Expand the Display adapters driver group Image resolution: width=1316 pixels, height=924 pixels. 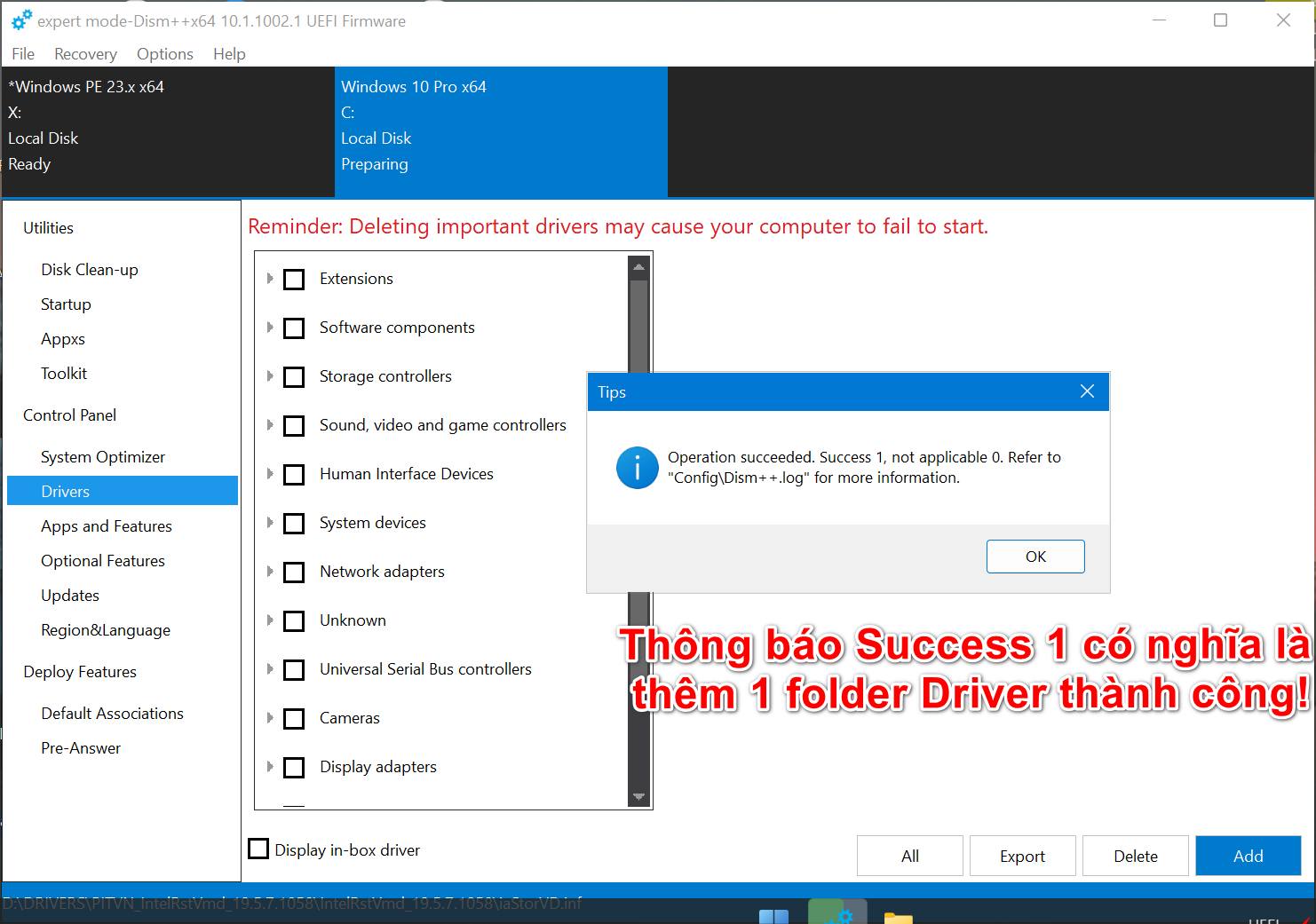click(270, 767)
